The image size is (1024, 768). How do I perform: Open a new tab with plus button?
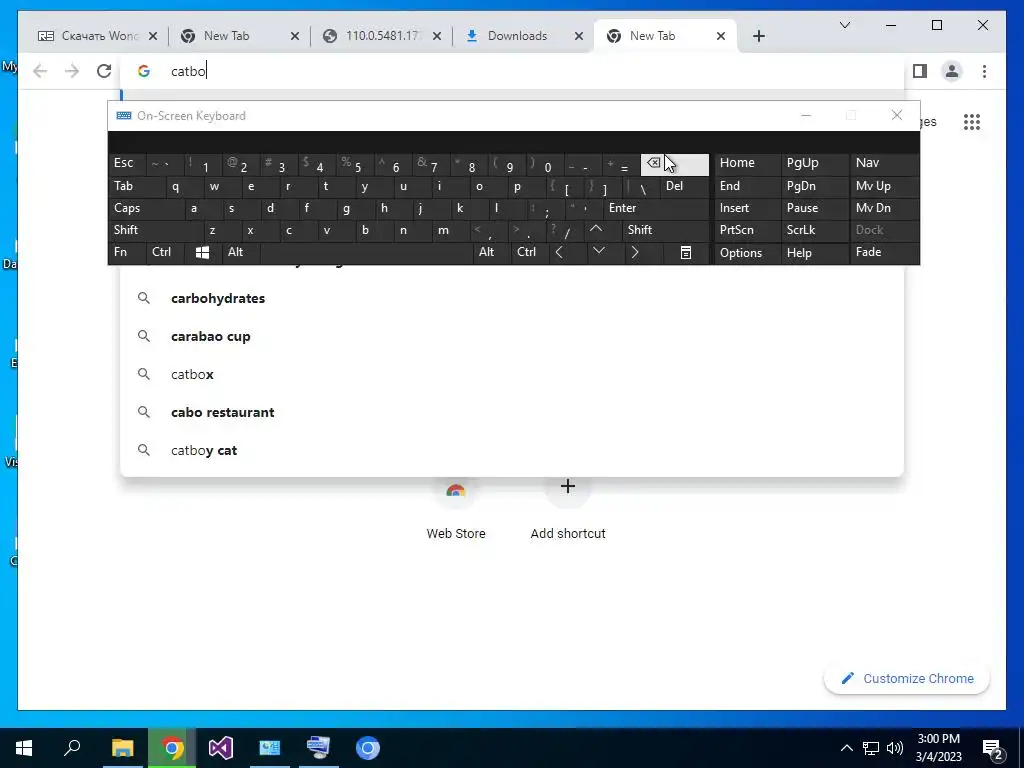758,36
